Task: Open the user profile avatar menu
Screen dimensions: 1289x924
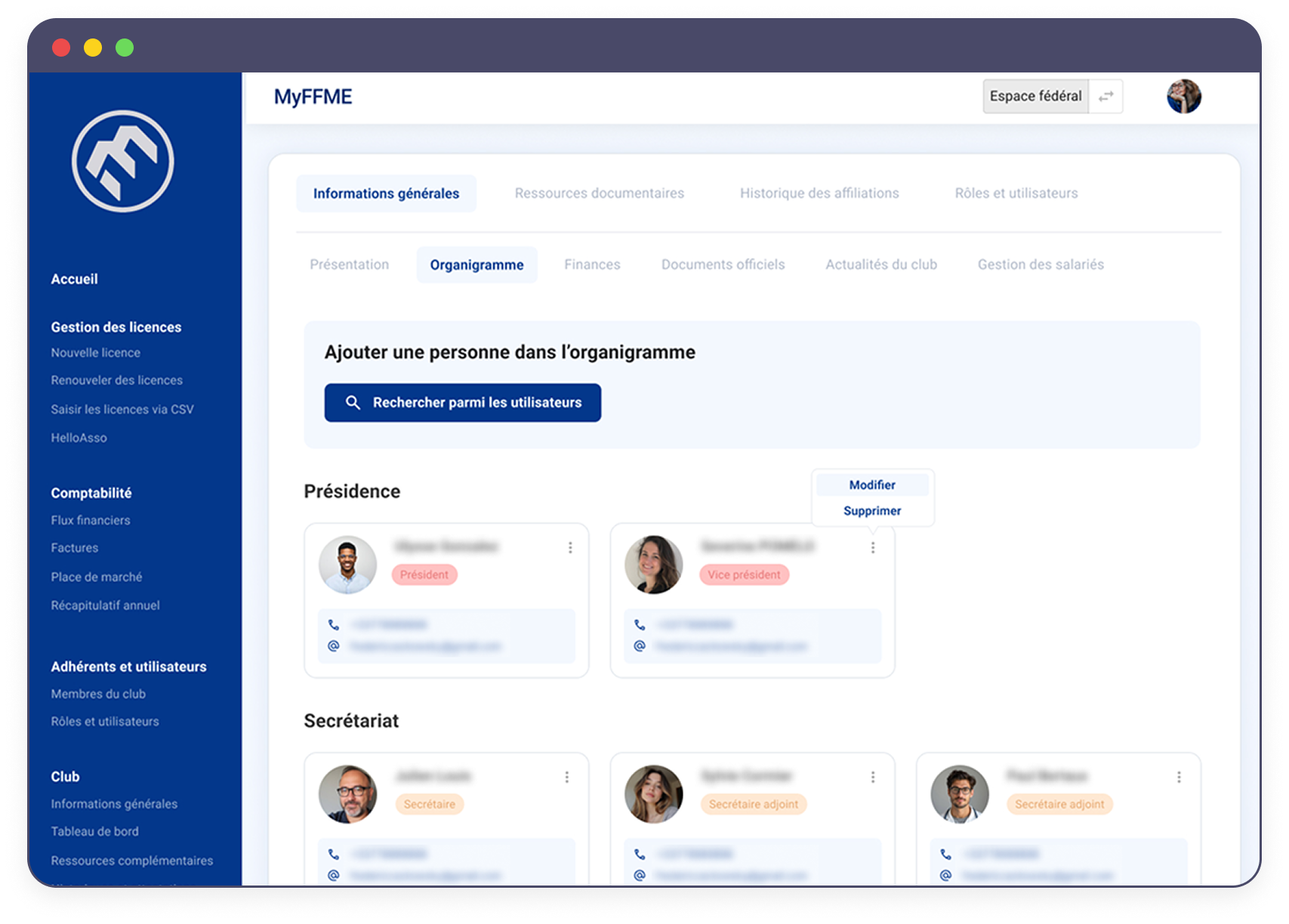Action: pos(1183,97)
